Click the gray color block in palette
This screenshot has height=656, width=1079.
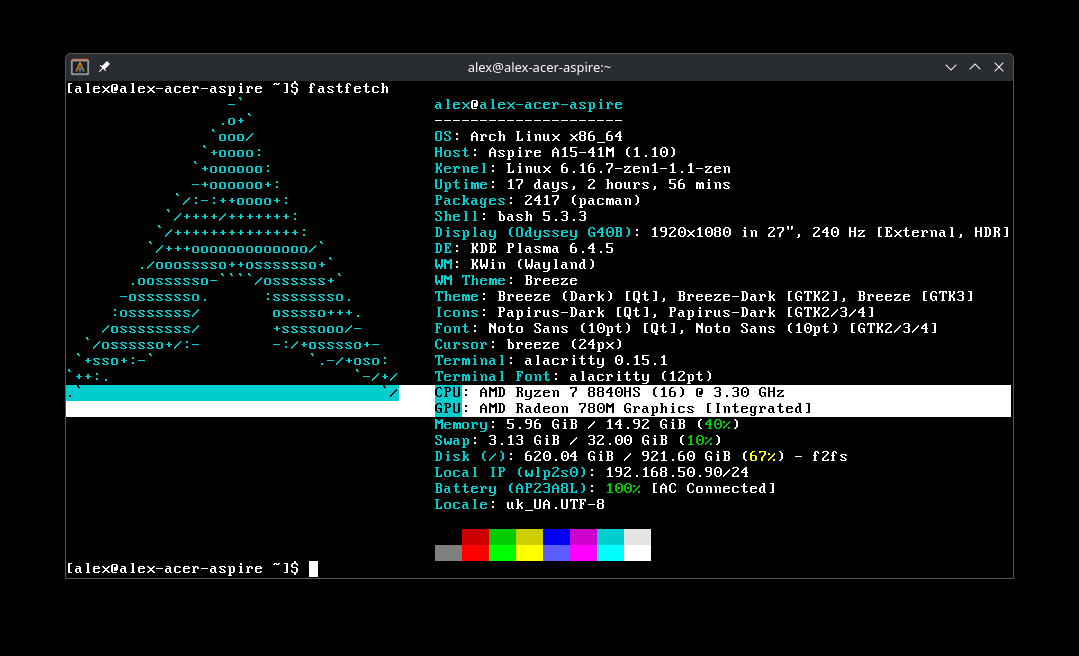tap(448, 553)
